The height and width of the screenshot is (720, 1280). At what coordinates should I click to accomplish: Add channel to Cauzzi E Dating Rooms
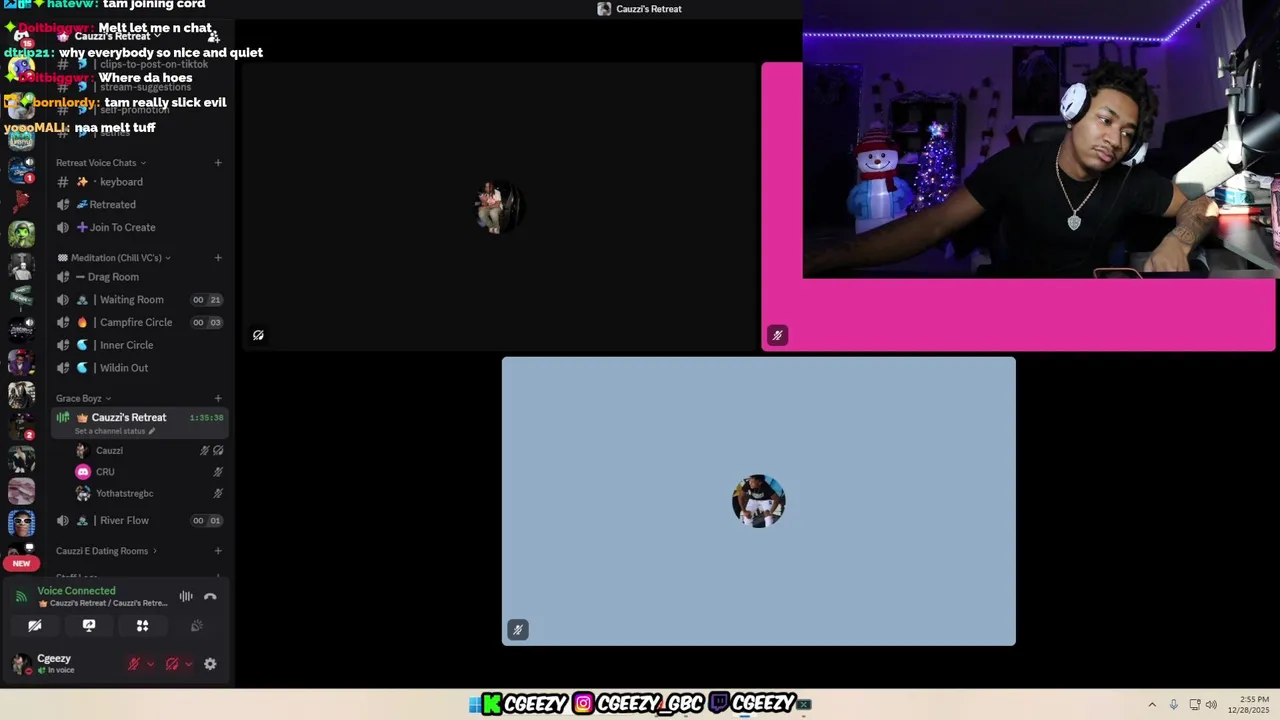(x=218, y=551)
